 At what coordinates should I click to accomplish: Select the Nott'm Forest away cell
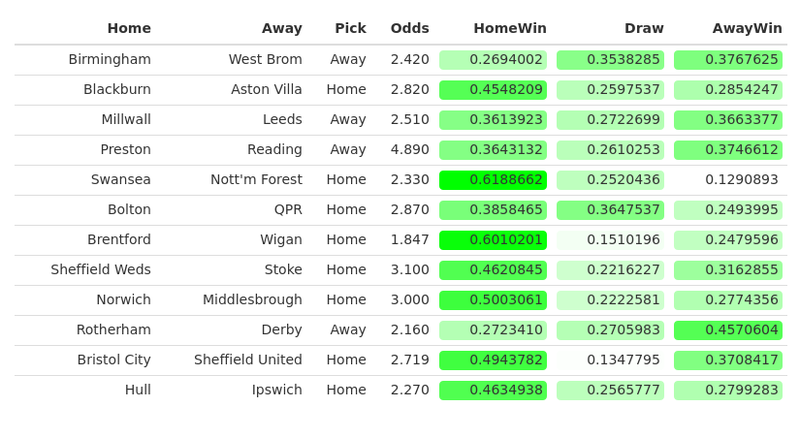coord(256,180)
